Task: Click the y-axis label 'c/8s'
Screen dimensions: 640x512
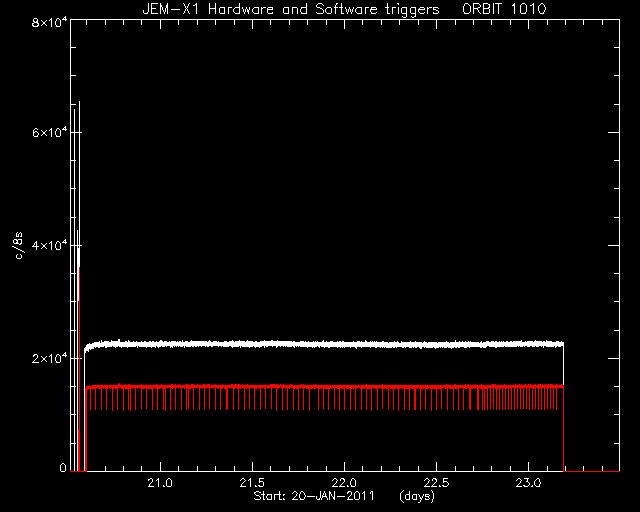Action: (19, 245)
